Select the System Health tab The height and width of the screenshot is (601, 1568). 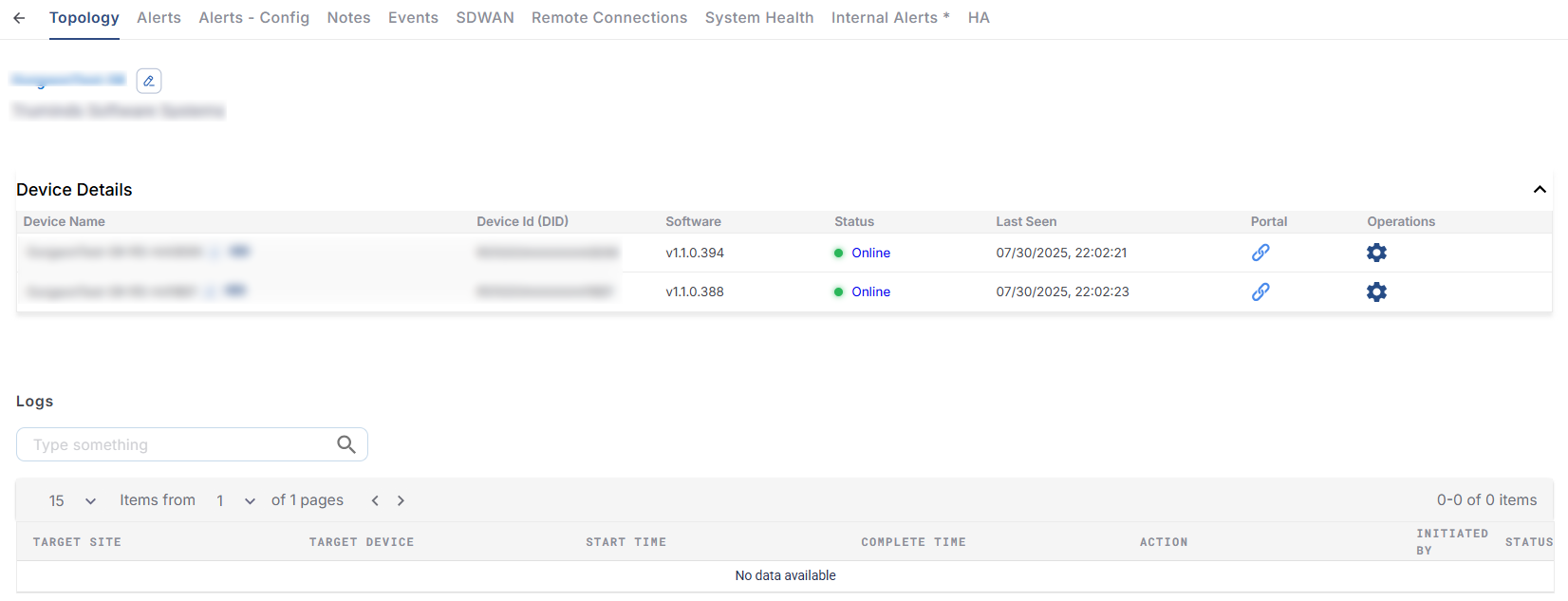[x=758, y=18]
